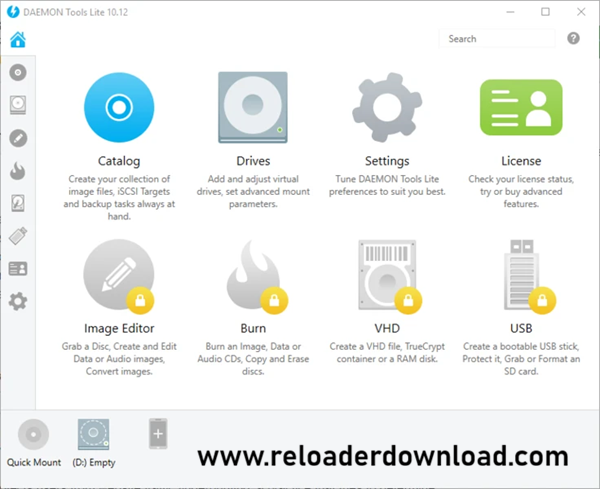This screenshot has width=600, height=489.
Task: Maximize the DAEMON Tools window
Action: (545, 12)
